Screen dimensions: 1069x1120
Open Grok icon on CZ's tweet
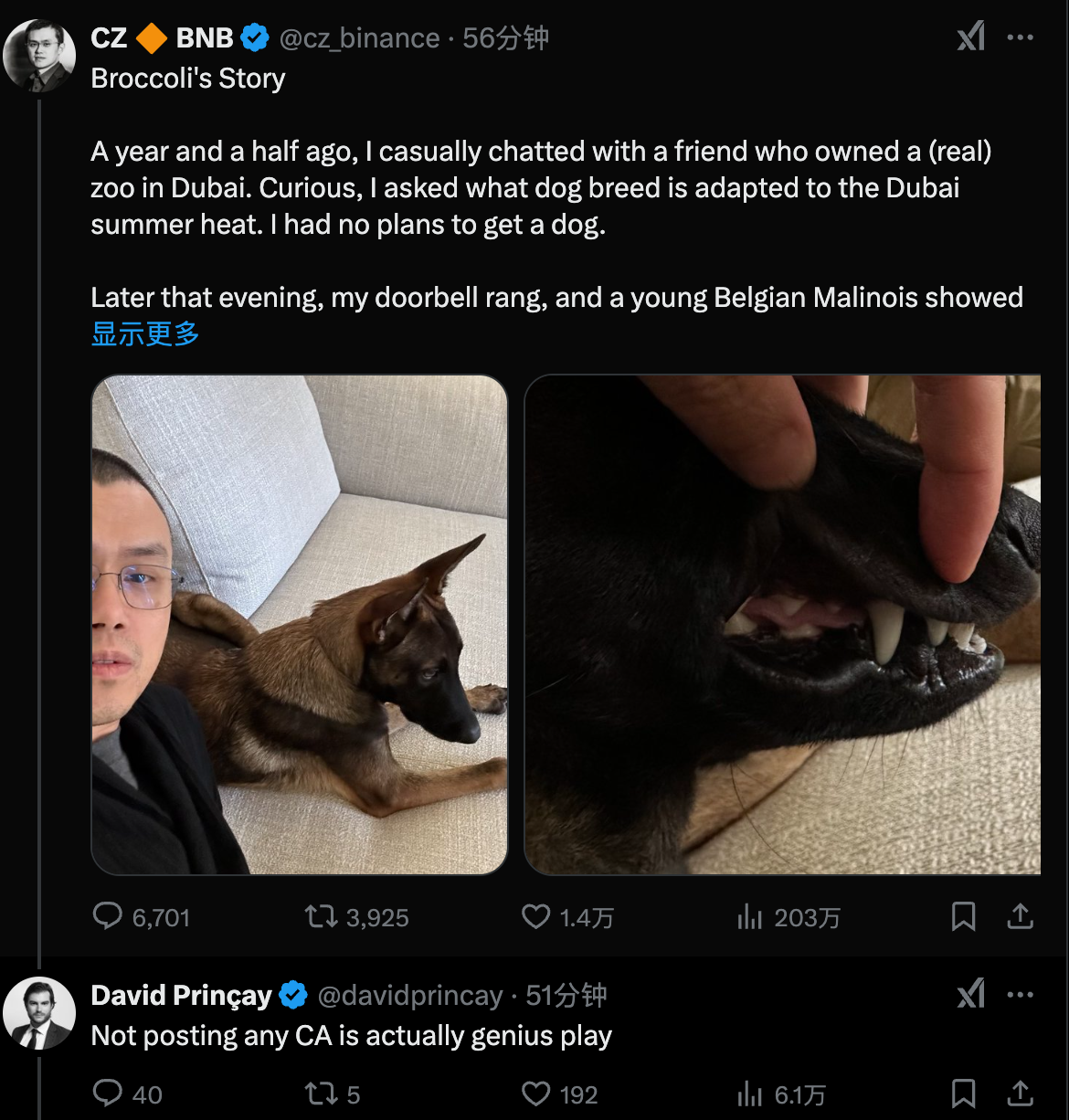point(970,37)
